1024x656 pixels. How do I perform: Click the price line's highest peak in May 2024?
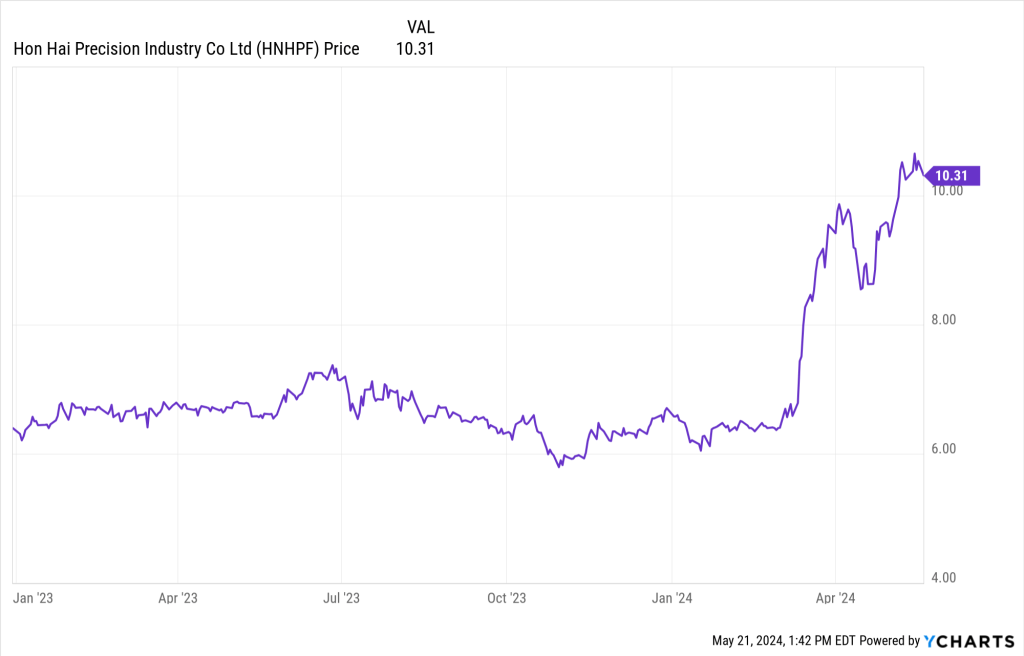pyautogui.click(x=914, y=154)
